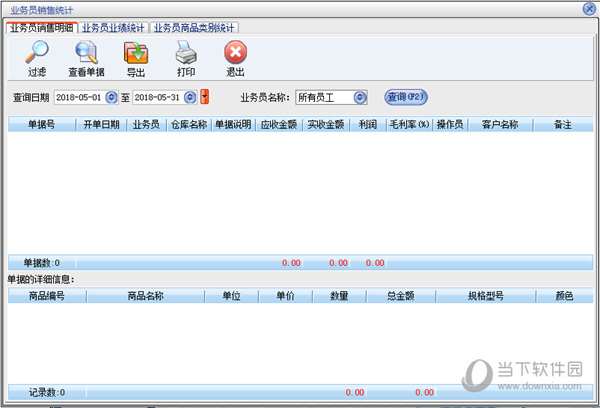Click the 利润 column header

pos(368,124)
